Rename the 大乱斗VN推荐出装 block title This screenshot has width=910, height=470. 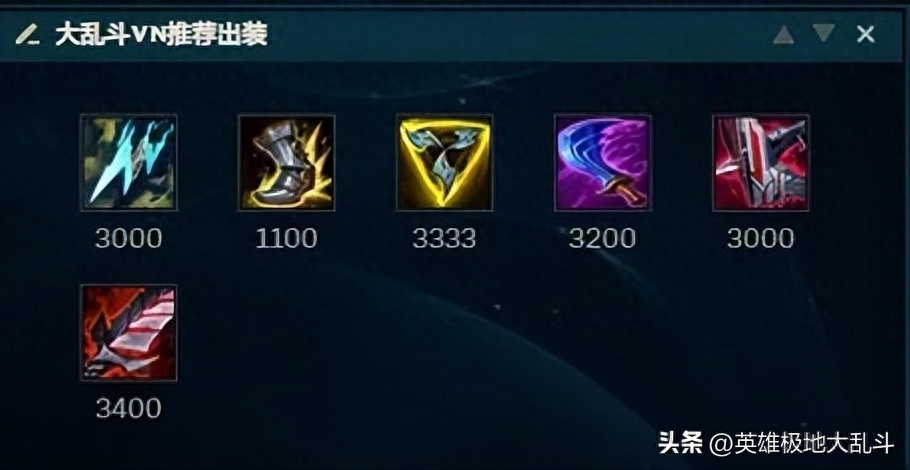(x=161, y=35)
